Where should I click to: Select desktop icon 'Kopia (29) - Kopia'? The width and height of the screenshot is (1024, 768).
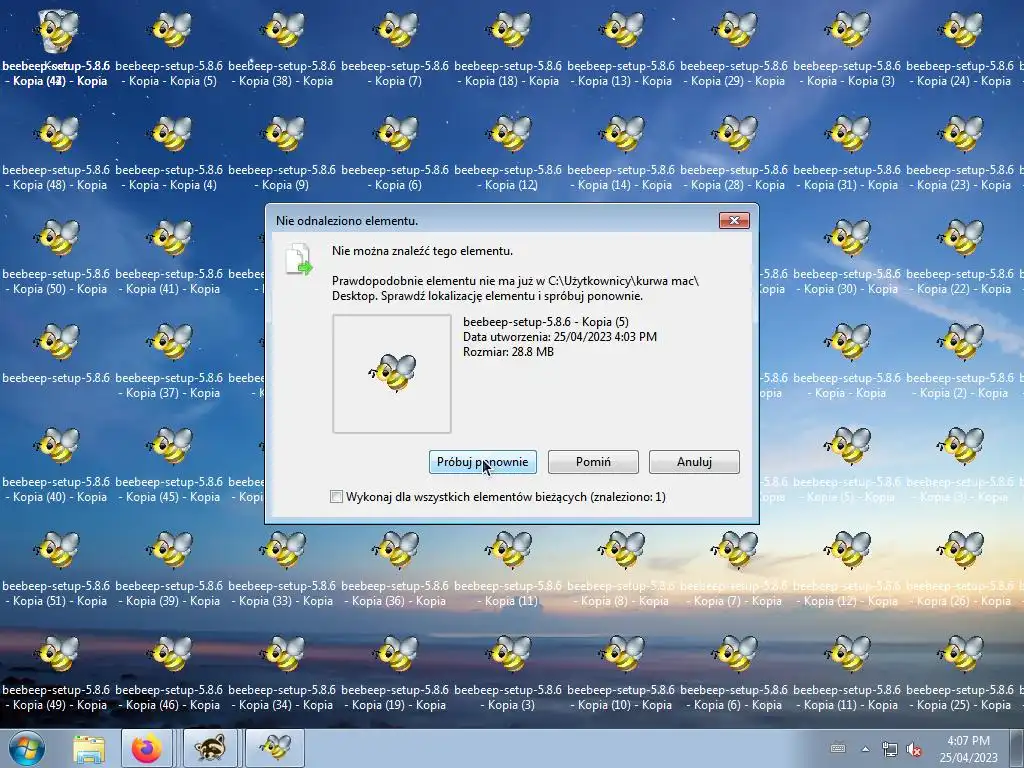pos(734,51)
